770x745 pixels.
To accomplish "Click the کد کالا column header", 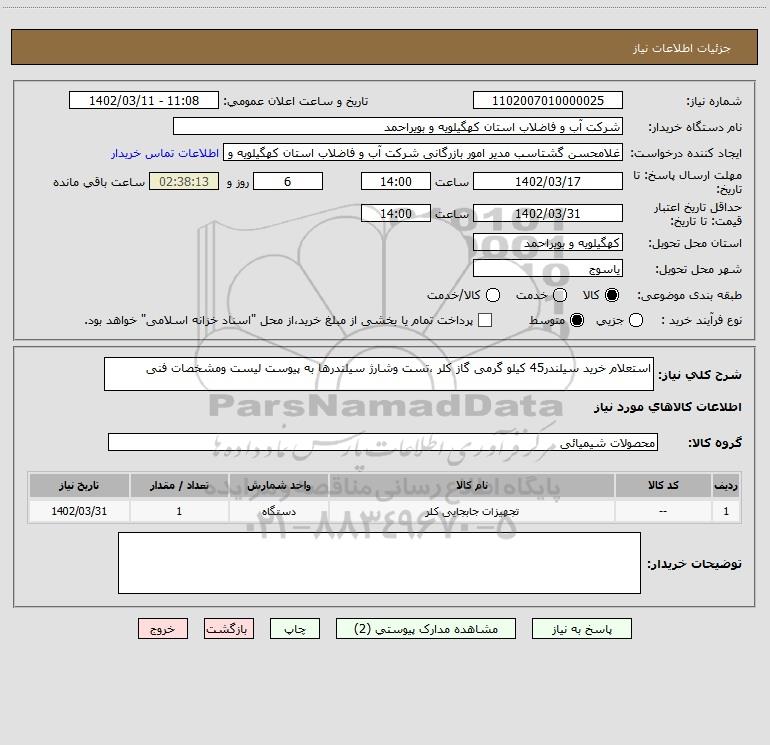I will click(x=663, y=485).
